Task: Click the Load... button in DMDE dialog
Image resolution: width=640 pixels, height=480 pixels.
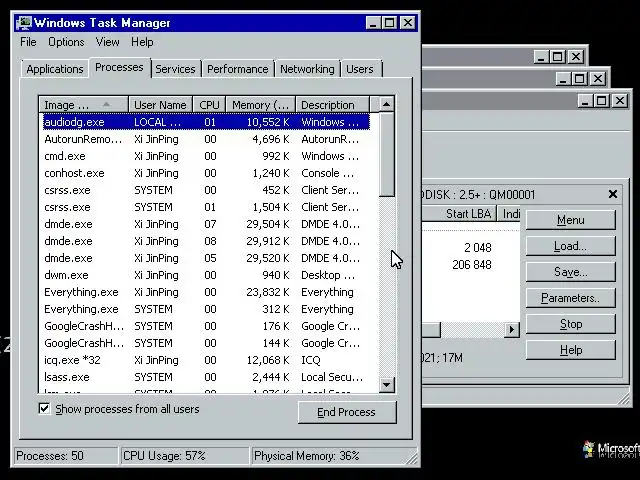Action: click(571, 246)
